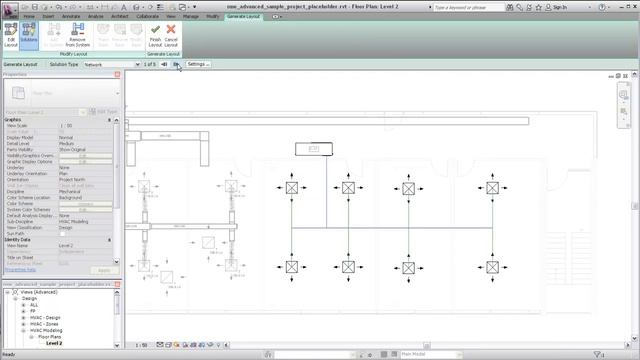Abort with Cancel Layout red X
This screenshot has width=640, height=360.
point(171,35)
